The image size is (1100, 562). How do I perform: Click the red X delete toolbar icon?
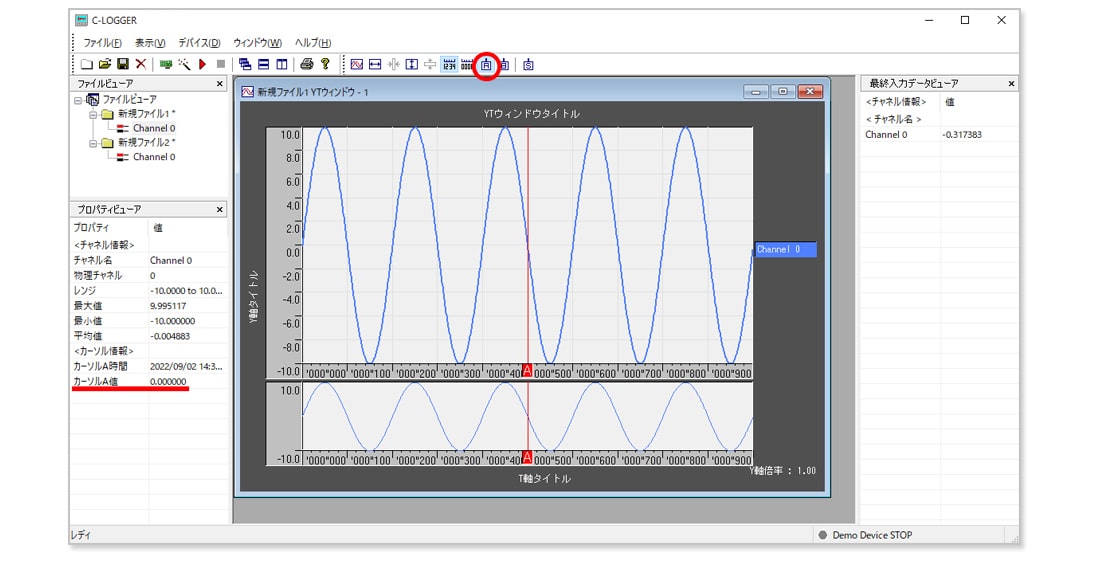point(140,64)
